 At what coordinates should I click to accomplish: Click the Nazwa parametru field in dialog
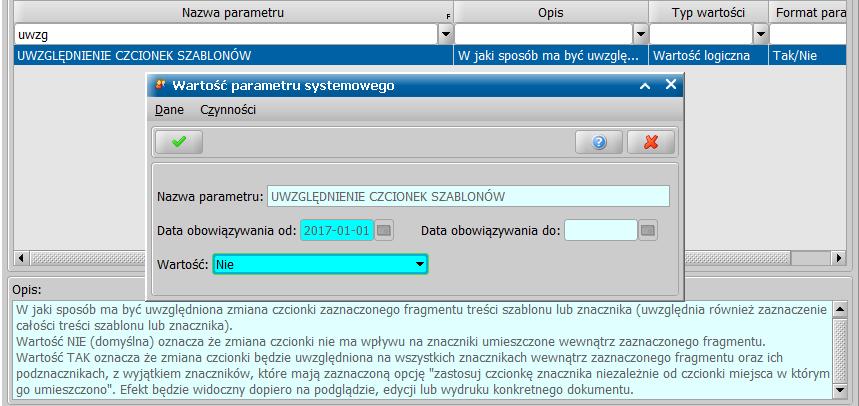pyautogui.click(x=468, y=196)
